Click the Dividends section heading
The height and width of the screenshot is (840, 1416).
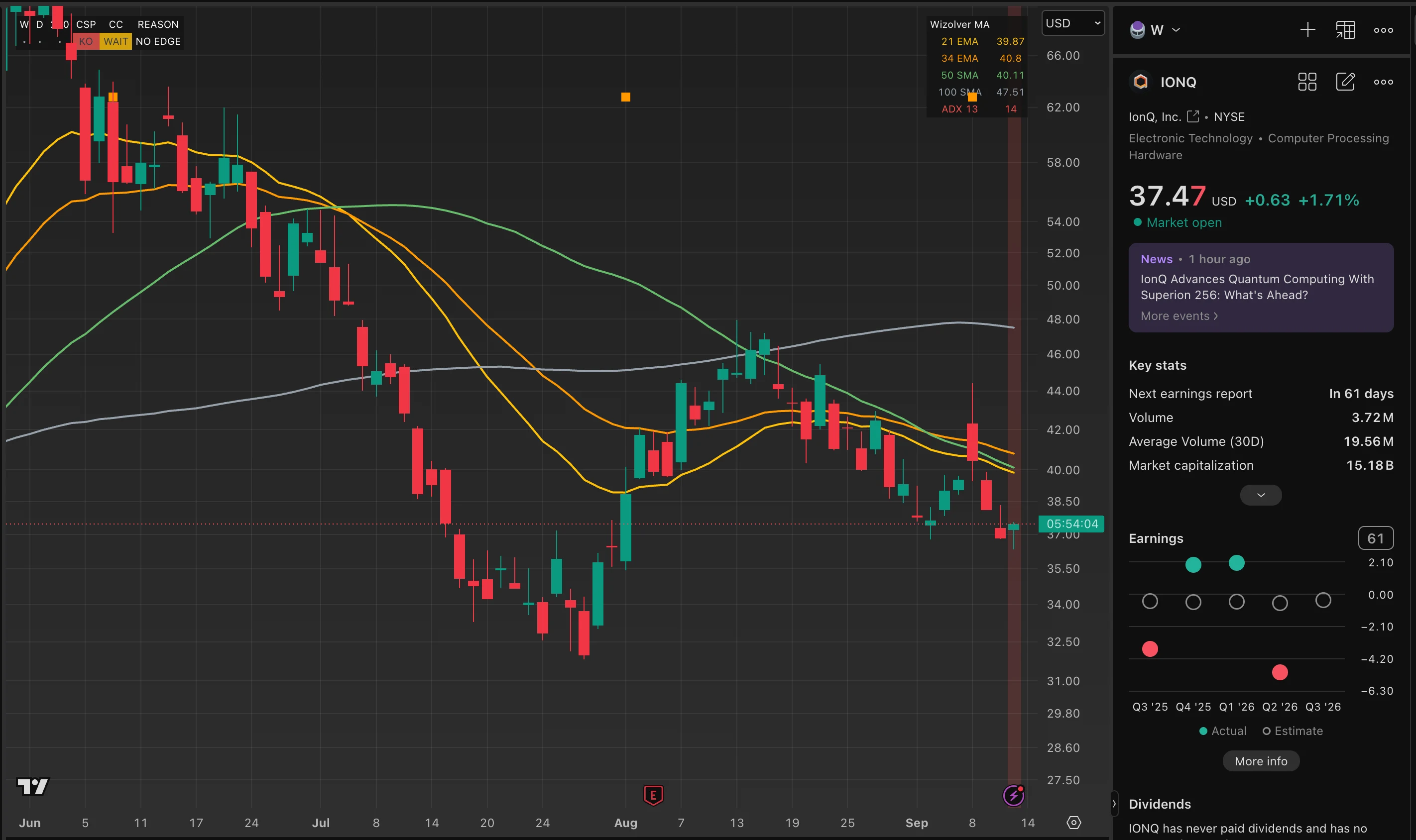(x=1160, y=804)
